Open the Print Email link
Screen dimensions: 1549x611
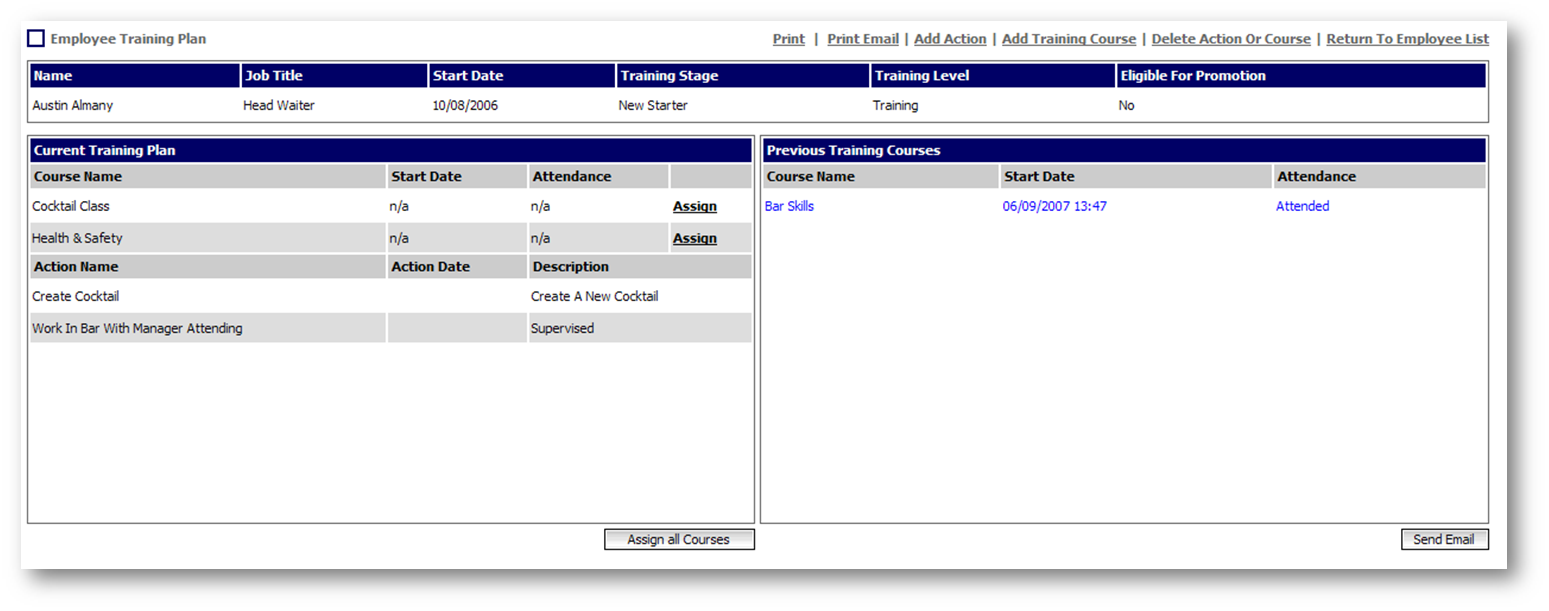pyautogui.click(x=862, y=39)
